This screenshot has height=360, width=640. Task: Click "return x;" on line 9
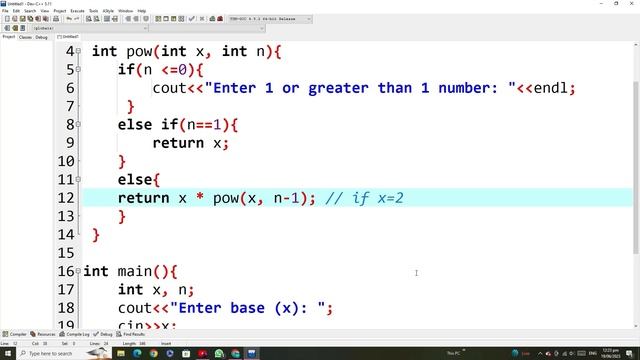tap(191, 143)
